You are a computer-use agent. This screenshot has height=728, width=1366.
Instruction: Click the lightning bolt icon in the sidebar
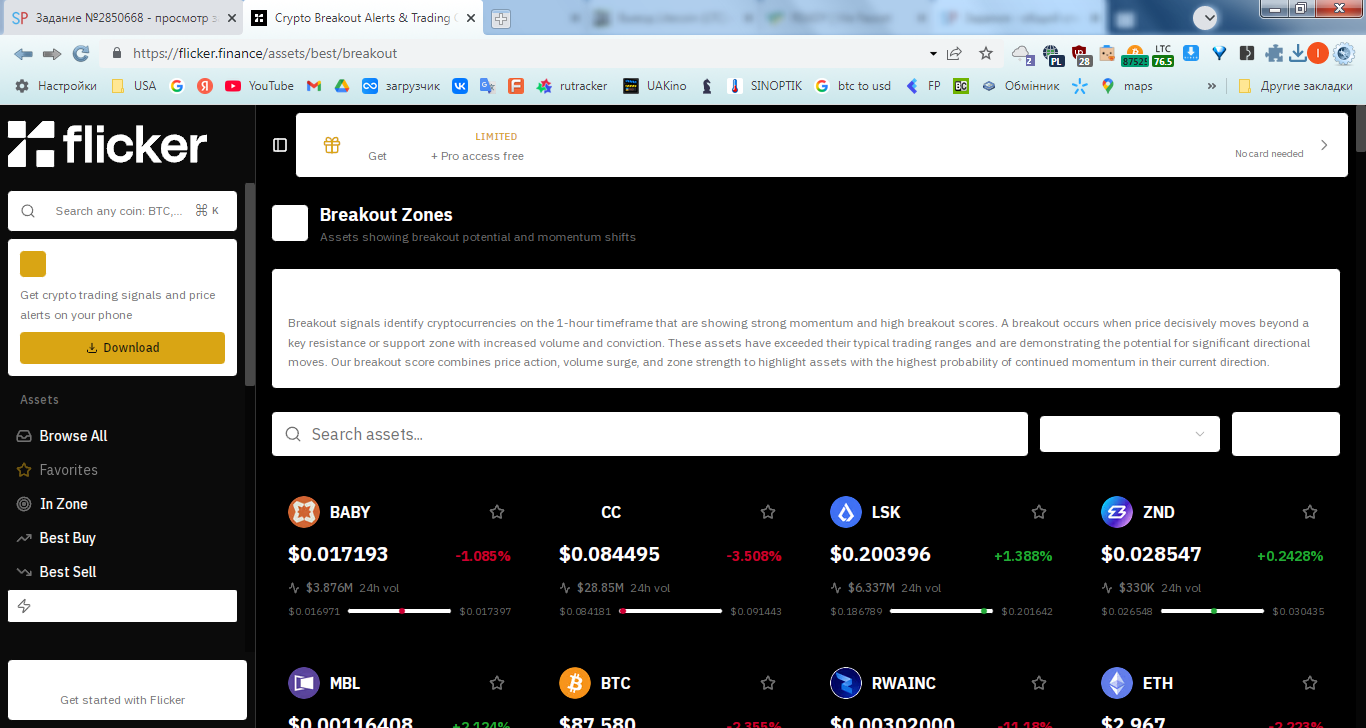(x=25, y=606)
